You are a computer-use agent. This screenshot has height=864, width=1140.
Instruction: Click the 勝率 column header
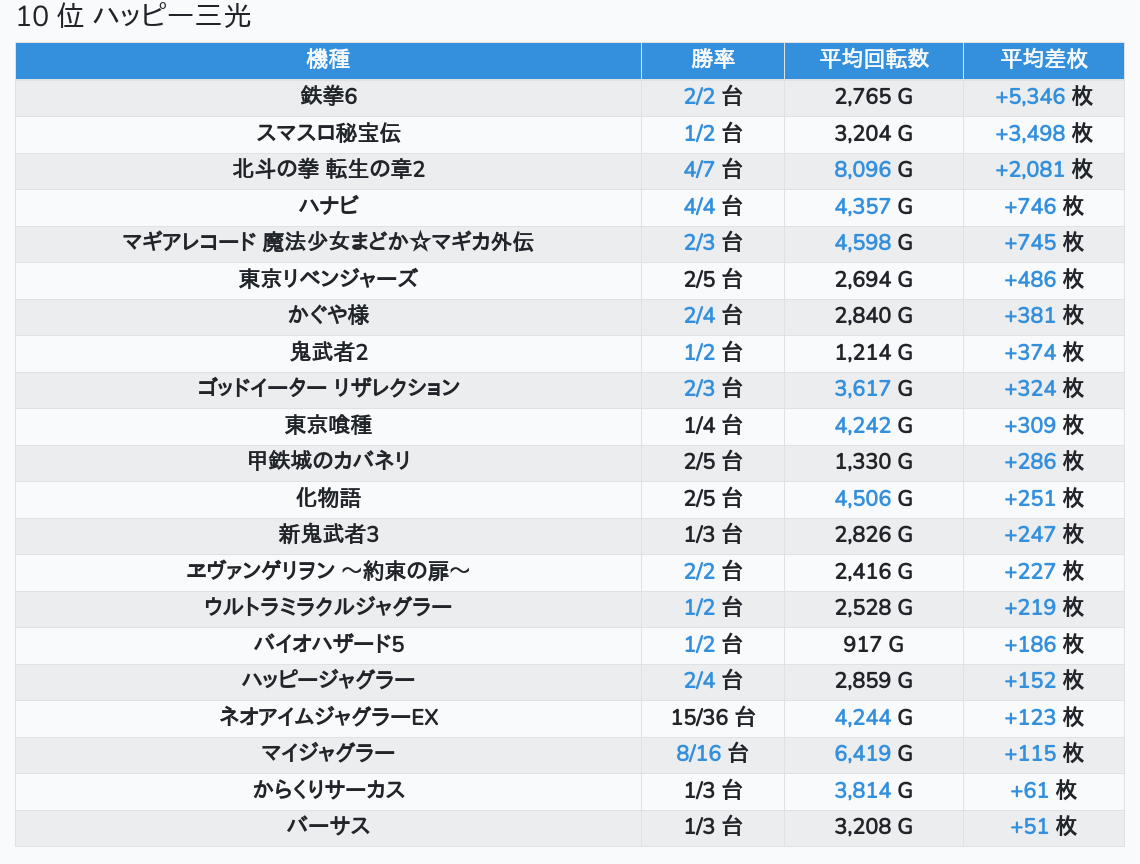712,60
